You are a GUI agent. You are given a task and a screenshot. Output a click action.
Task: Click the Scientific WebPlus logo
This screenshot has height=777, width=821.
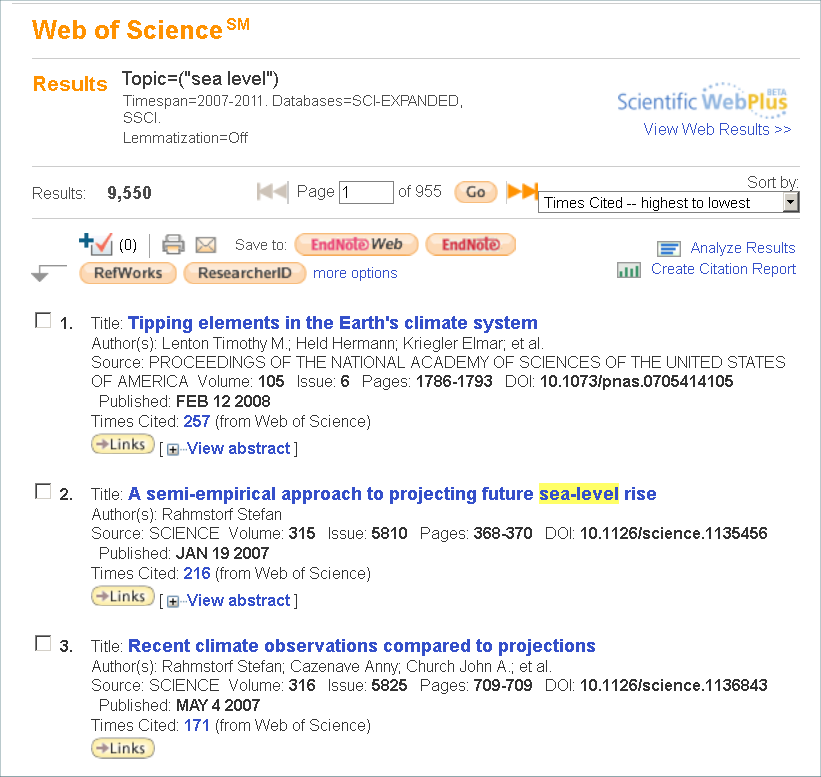[x=702, y=100]
